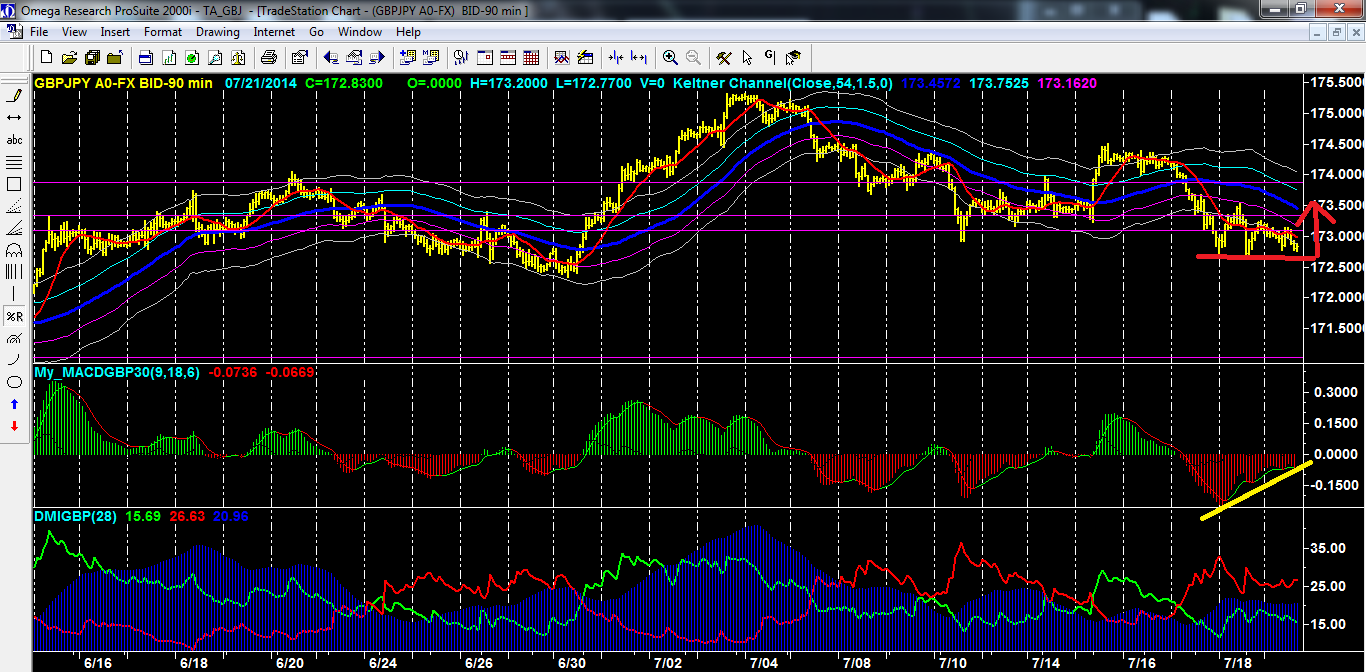Choose the rectangle drawing tool

tap(14, 184)
